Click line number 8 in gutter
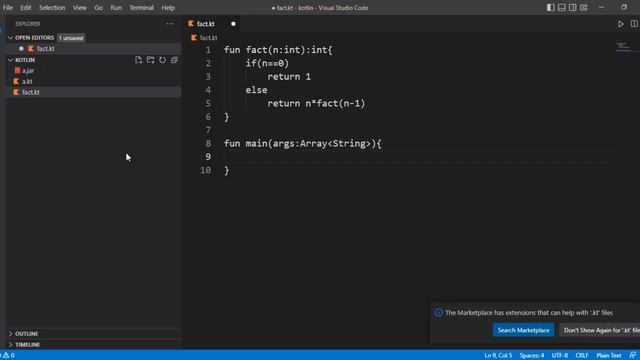 click(208, 143)
